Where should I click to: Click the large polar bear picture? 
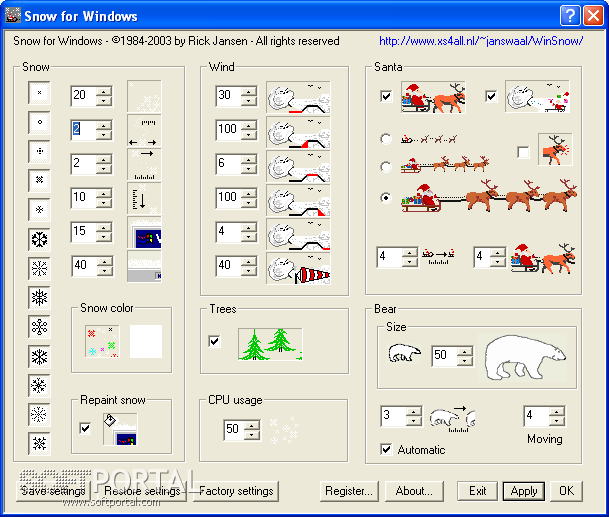click(x=525, y=357)
